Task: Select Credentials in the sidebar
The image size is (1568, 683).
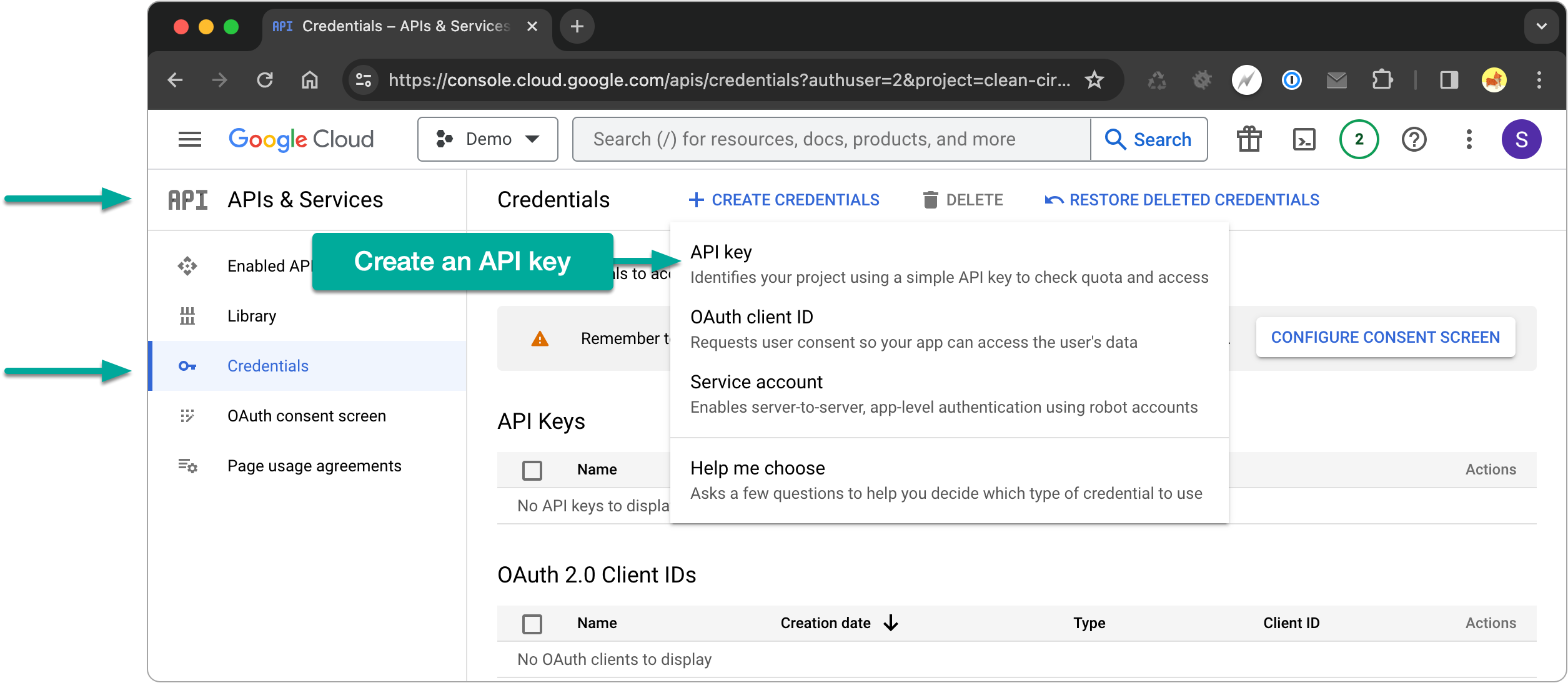Action: [x=308, y=366]
